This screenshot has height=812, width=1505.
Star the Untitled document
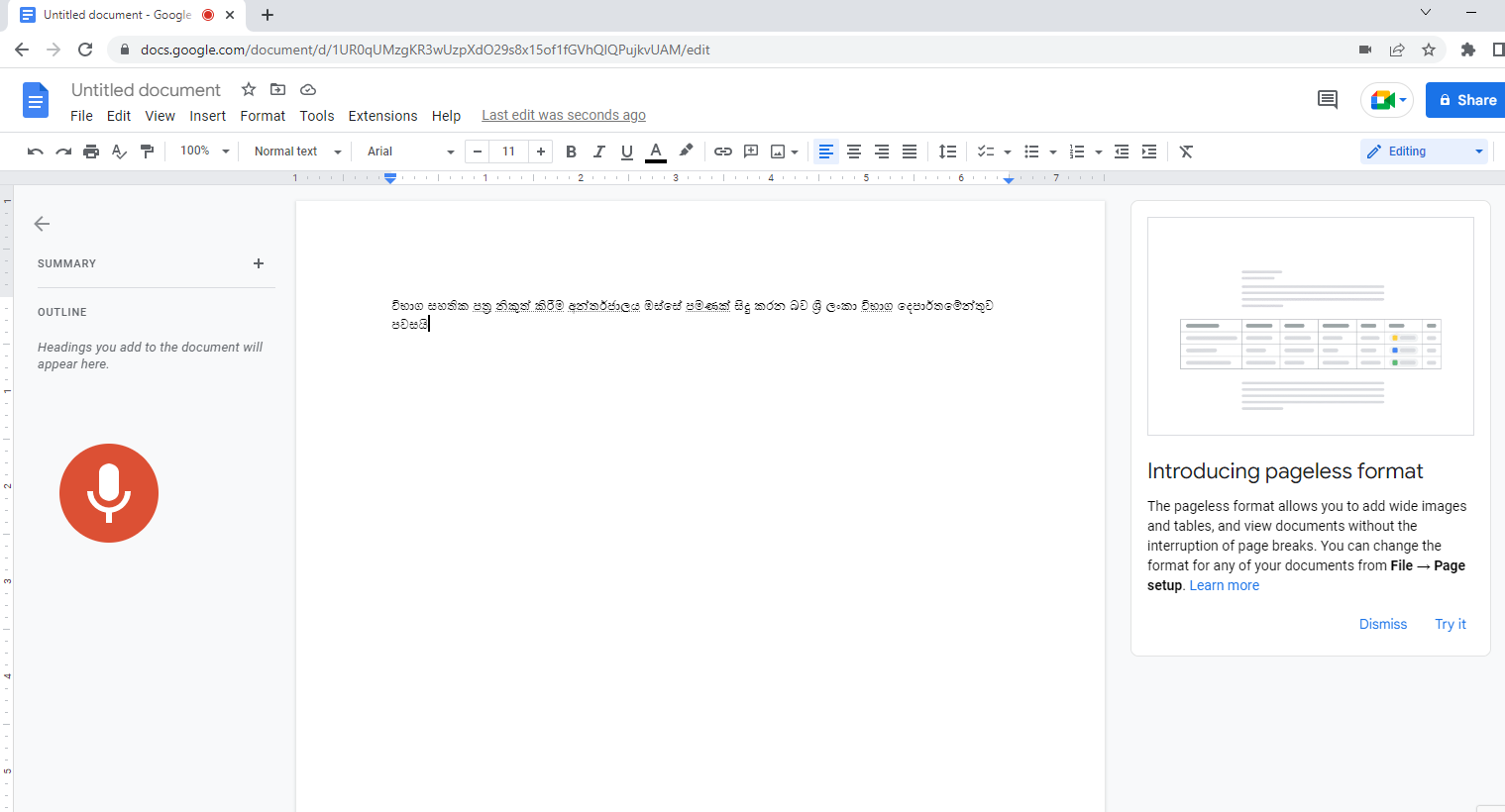249,90
